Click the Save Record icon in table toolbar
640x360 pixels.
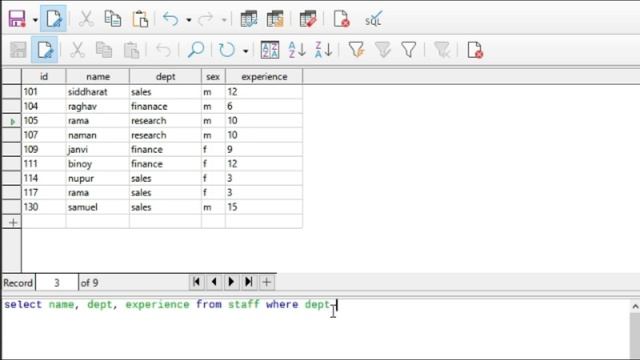click(x=18, y=50)
